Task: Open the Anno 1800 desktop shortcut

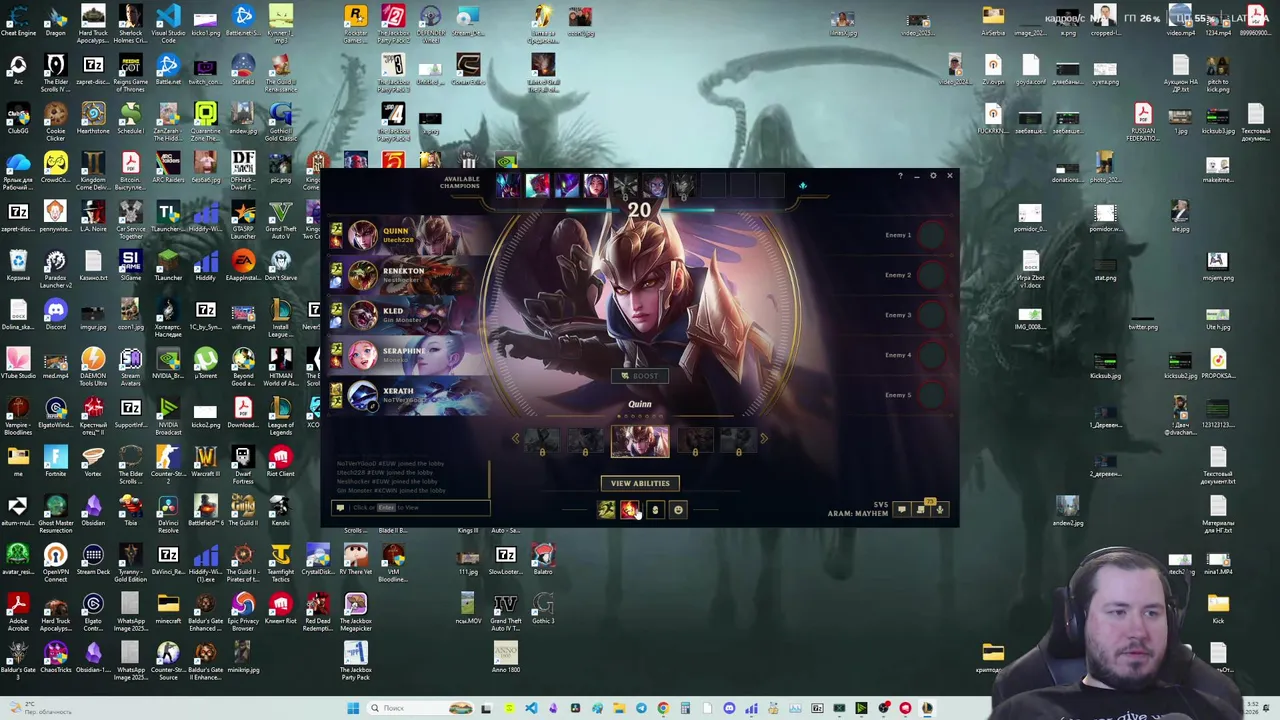Action: pyautogui.click(x=505, y=658)
